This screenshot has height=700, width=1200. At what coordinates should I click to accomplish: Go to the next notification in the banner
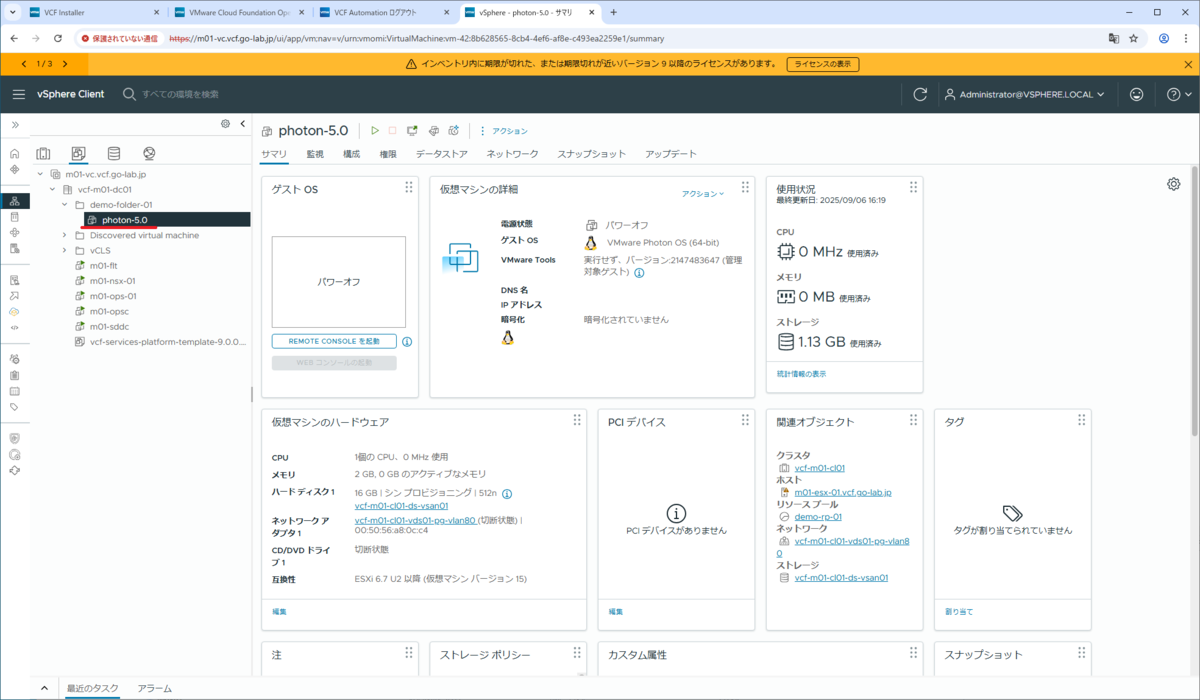65,64
